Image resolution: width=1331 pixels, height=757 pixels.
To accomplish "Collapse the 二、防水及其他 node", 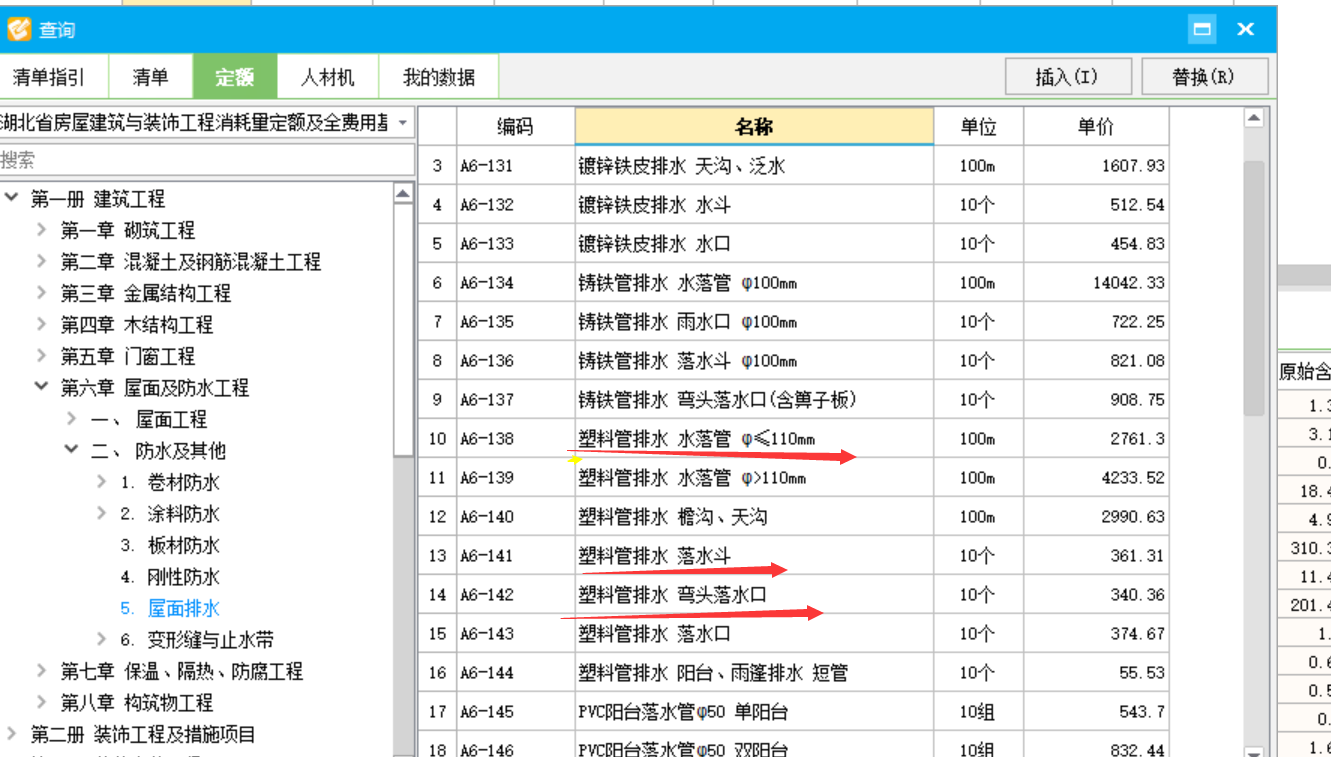I will 71,450.
